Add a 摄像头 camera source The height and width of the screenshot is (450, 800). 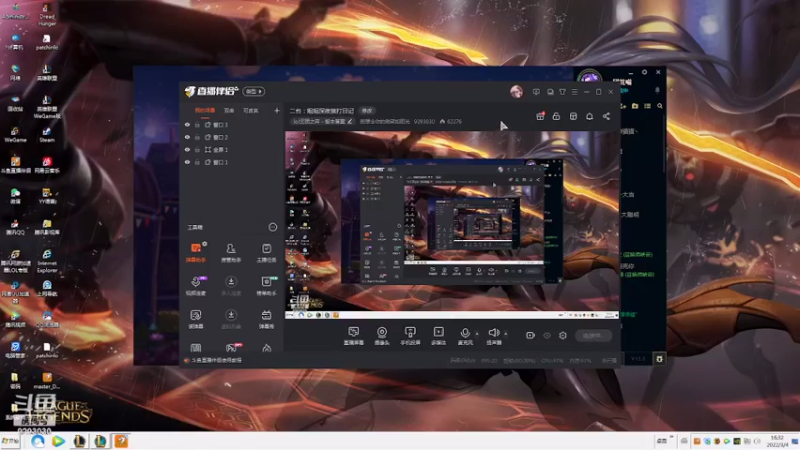382,336
